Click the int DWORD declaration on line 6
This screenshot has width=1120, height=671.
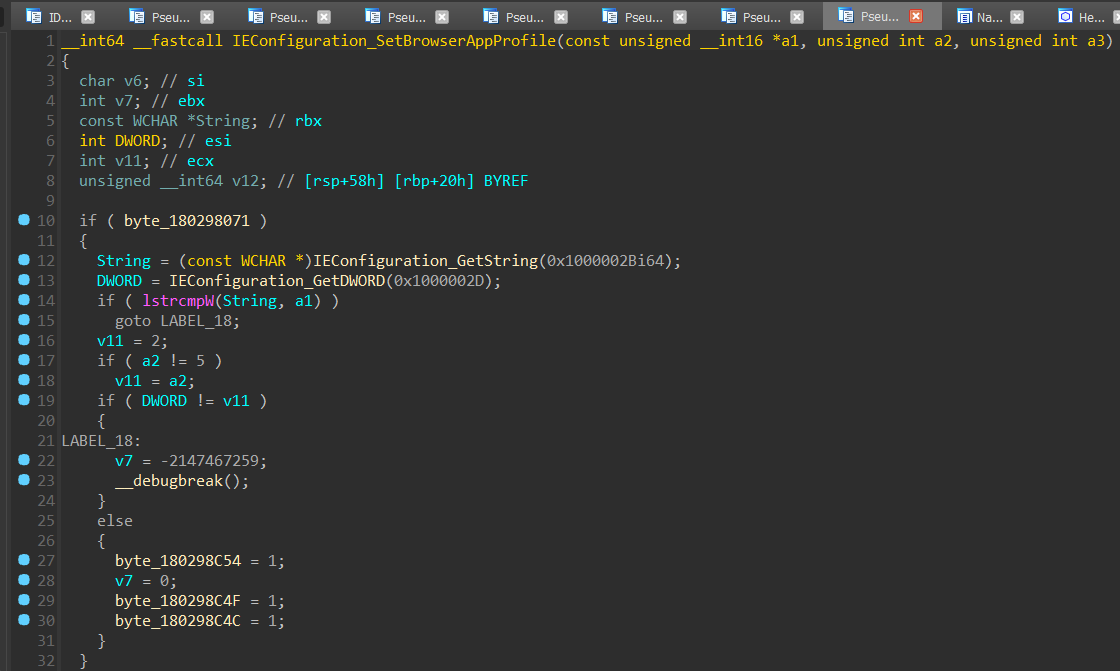pos(124,141)
